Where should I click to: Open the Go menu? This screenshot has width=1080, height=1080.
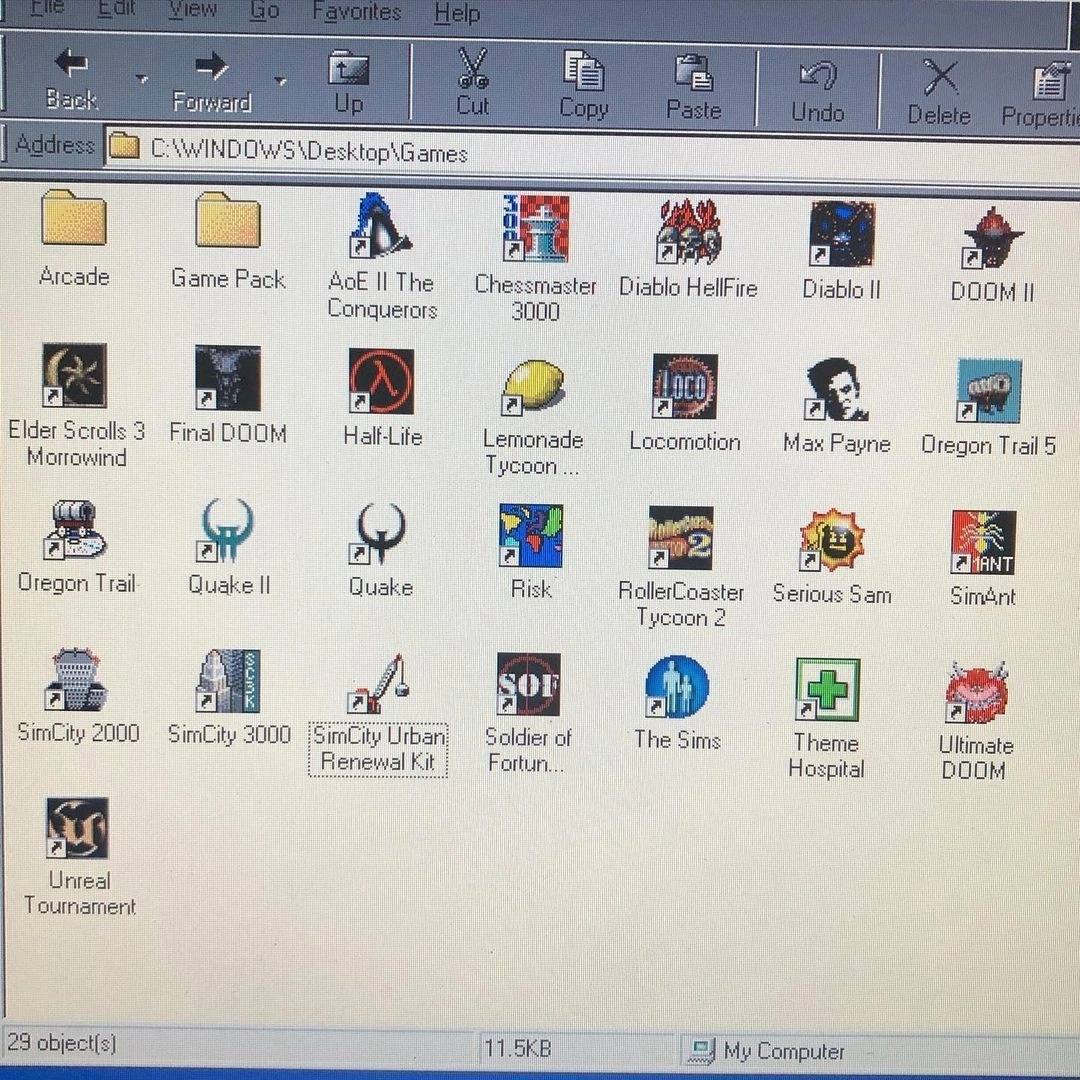(x=264, y=10)
